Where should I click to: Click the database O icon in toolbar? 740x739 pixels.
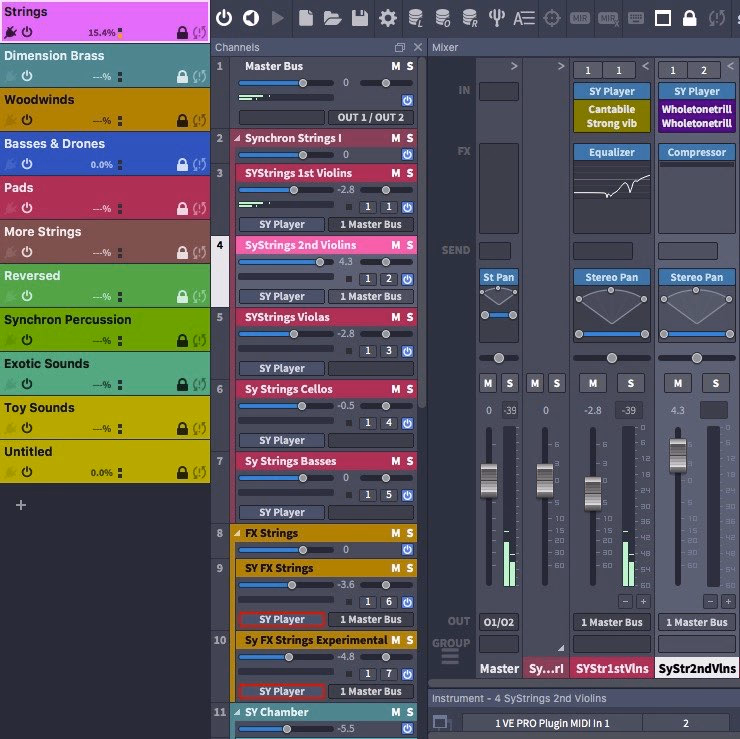[x=443, y=18]
